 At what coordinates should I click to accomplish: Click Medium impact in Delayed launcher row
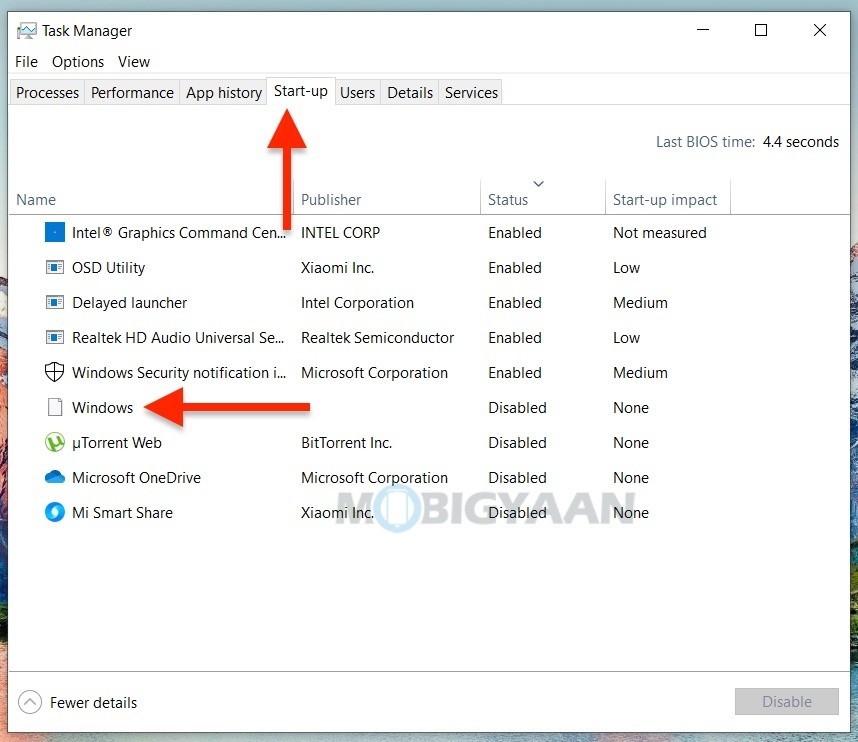tap(640, 303)
